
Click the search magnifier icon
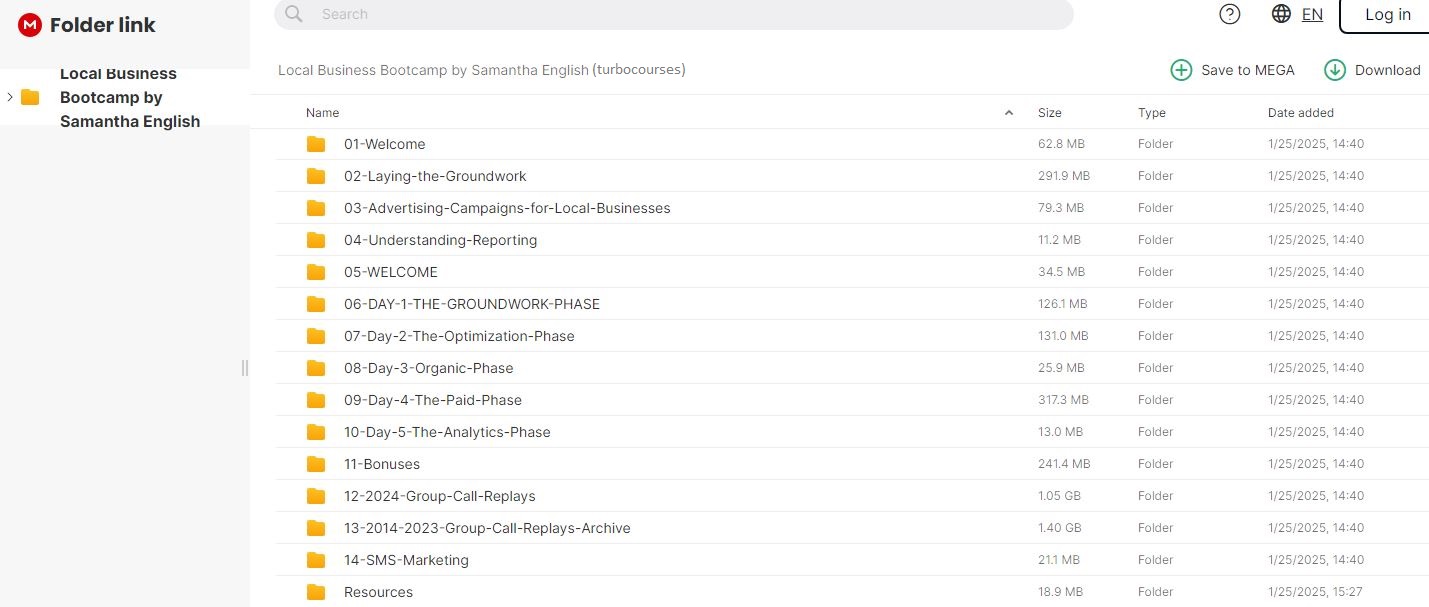294,14
